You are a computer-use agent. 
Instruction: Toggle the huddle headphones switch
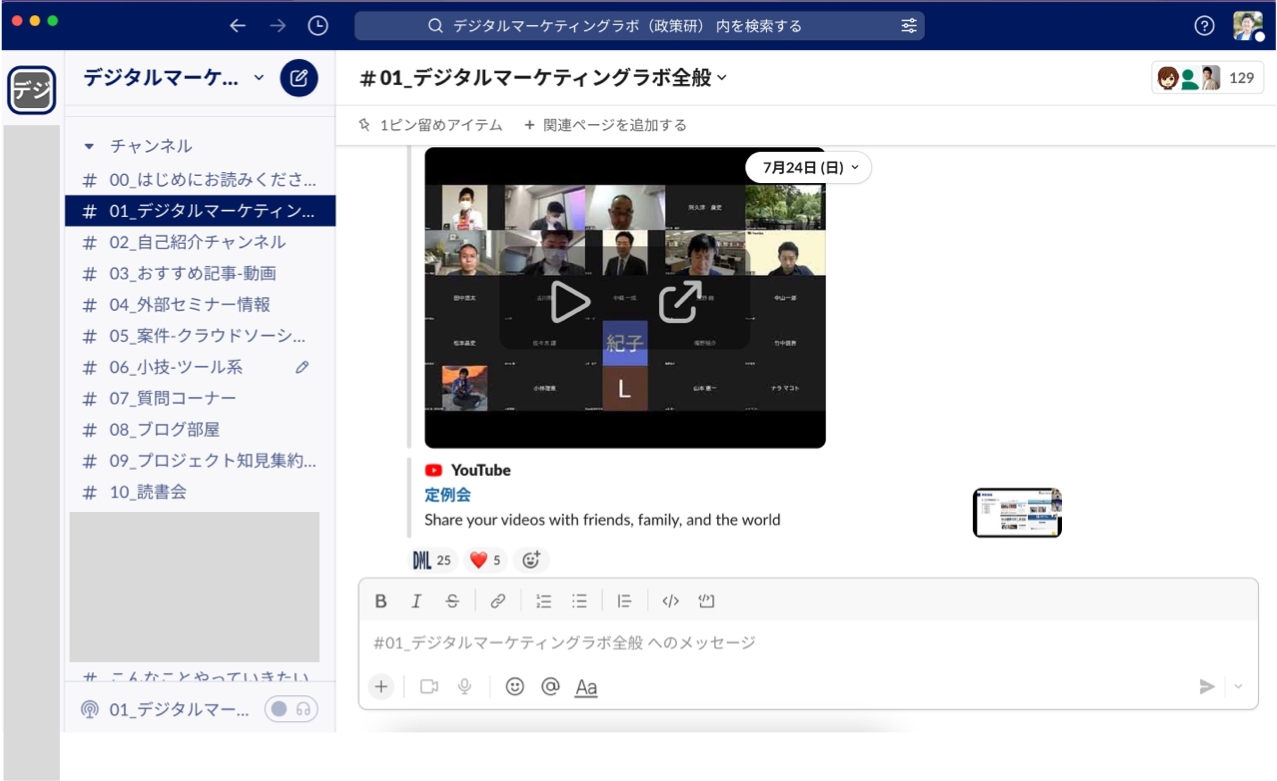click(291, 709)
